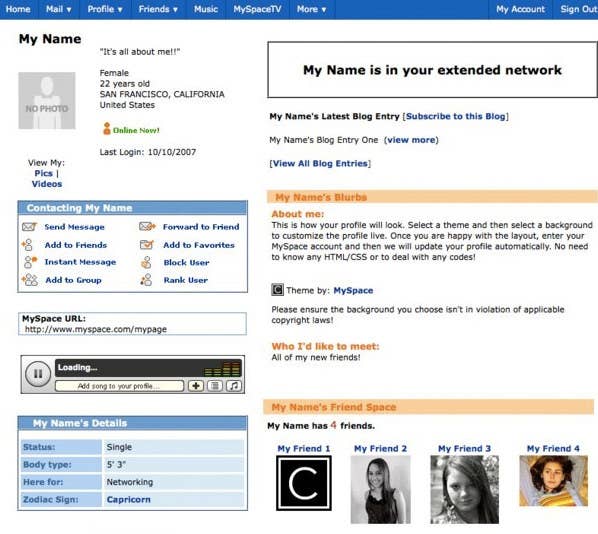
Task: Click view more on blog entry
Action: [411, 140]
